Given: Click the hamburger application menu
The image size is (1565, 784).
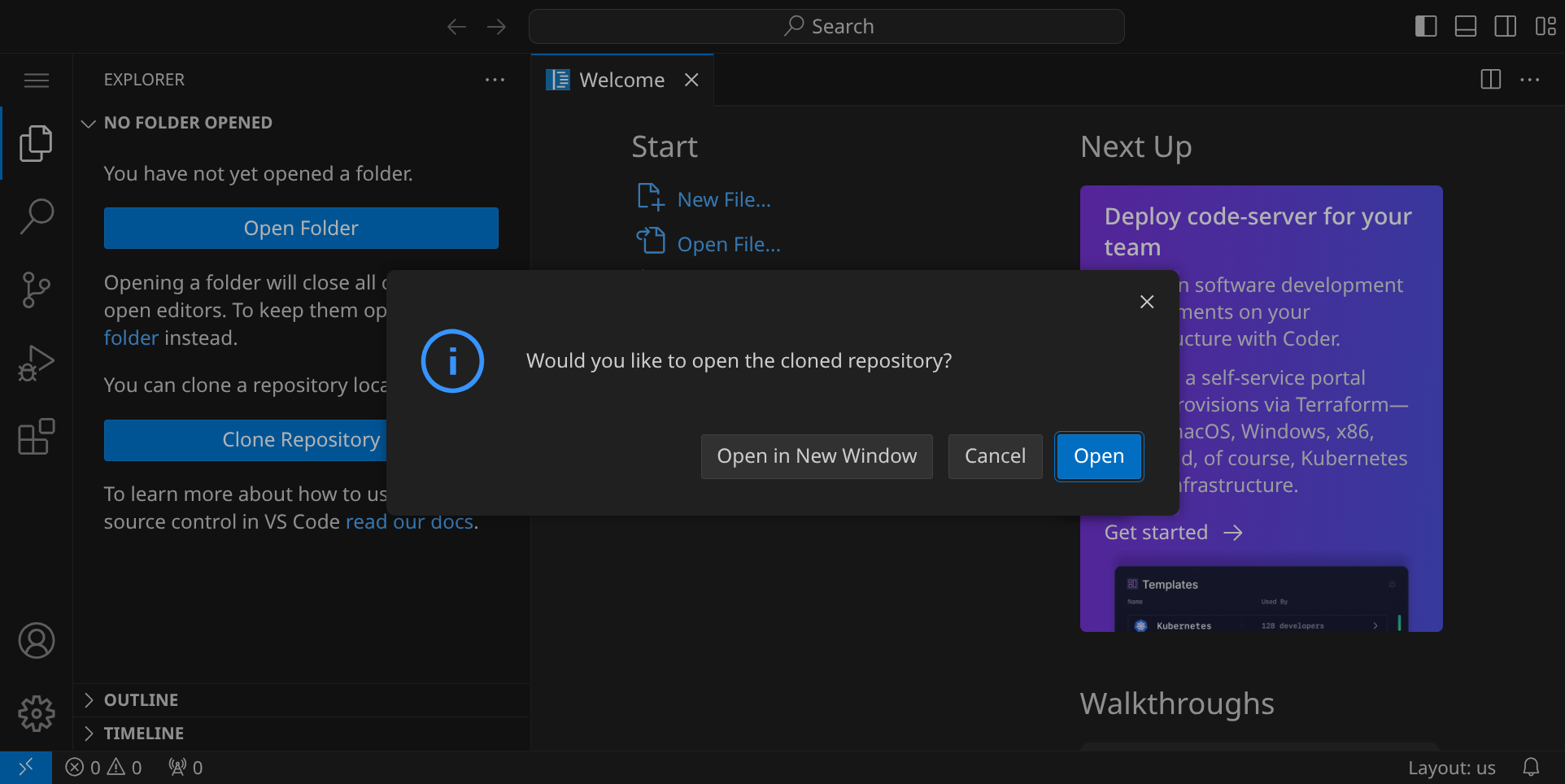Looking at the screenshot, I should point(36,80).
